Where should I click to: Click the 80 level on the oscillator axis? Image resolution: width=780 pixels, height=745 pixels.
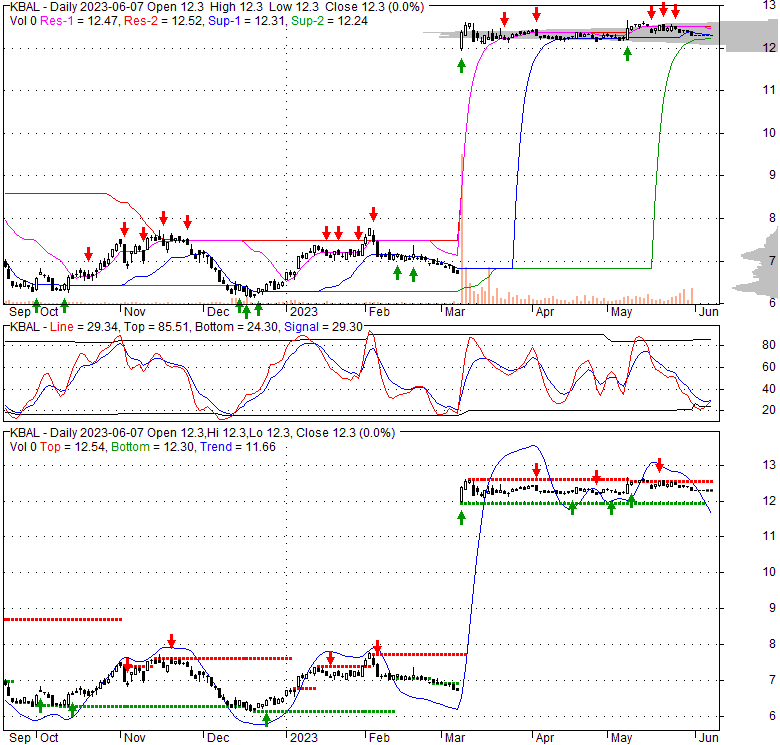click(x=769, y=345)
